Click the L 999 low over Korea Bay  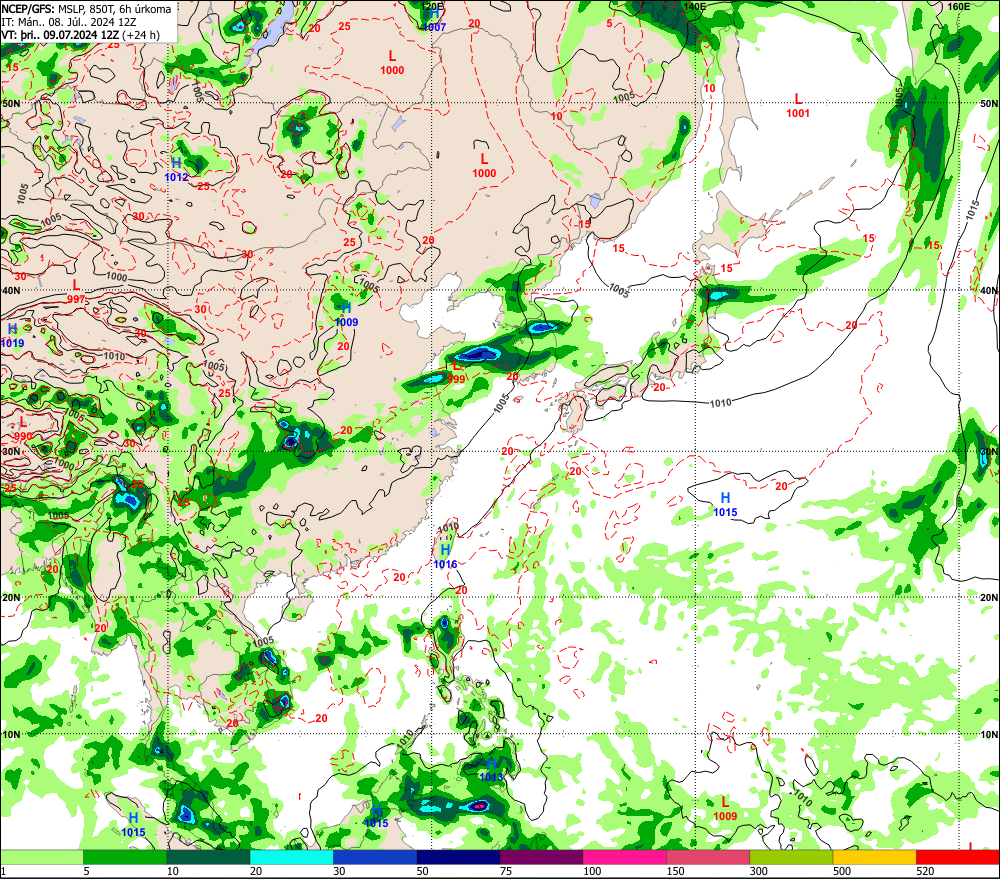pyautogui.click(x=456, y=372)
